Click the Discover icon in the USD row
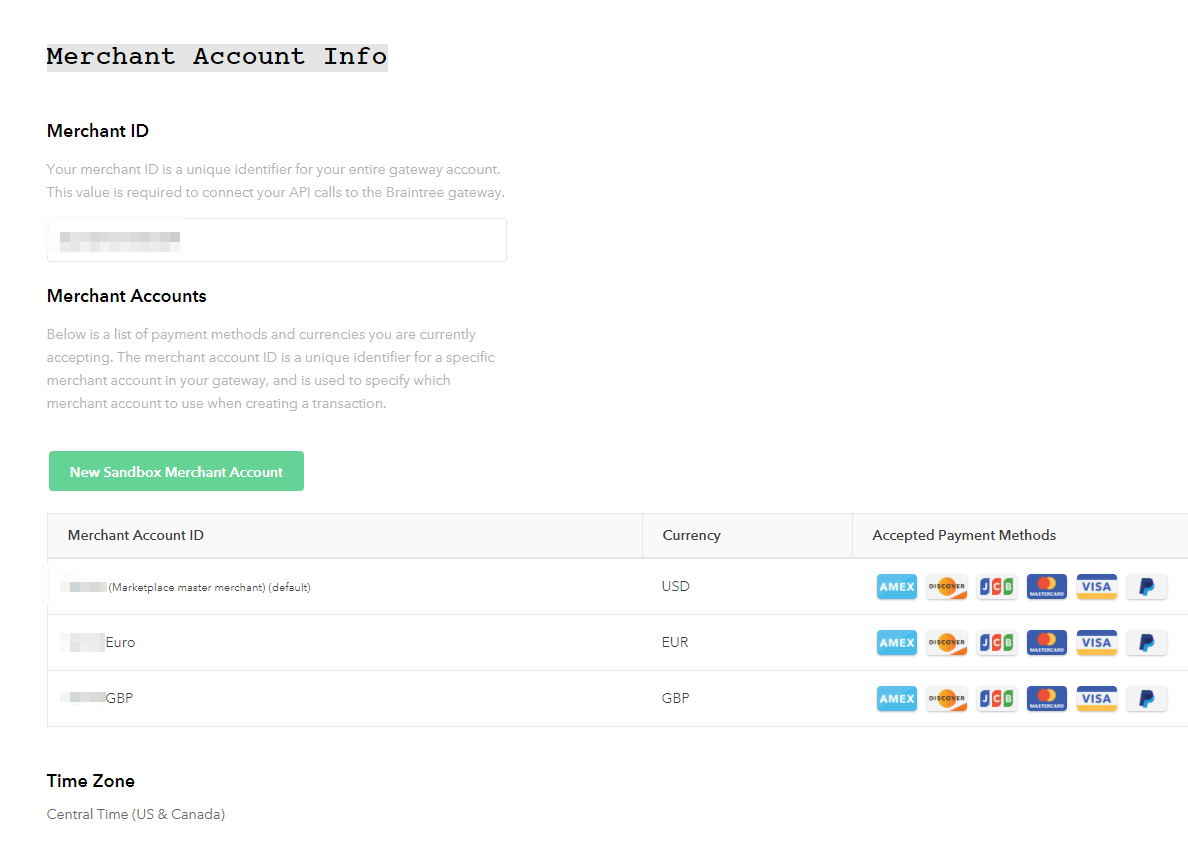 (946, 587)
